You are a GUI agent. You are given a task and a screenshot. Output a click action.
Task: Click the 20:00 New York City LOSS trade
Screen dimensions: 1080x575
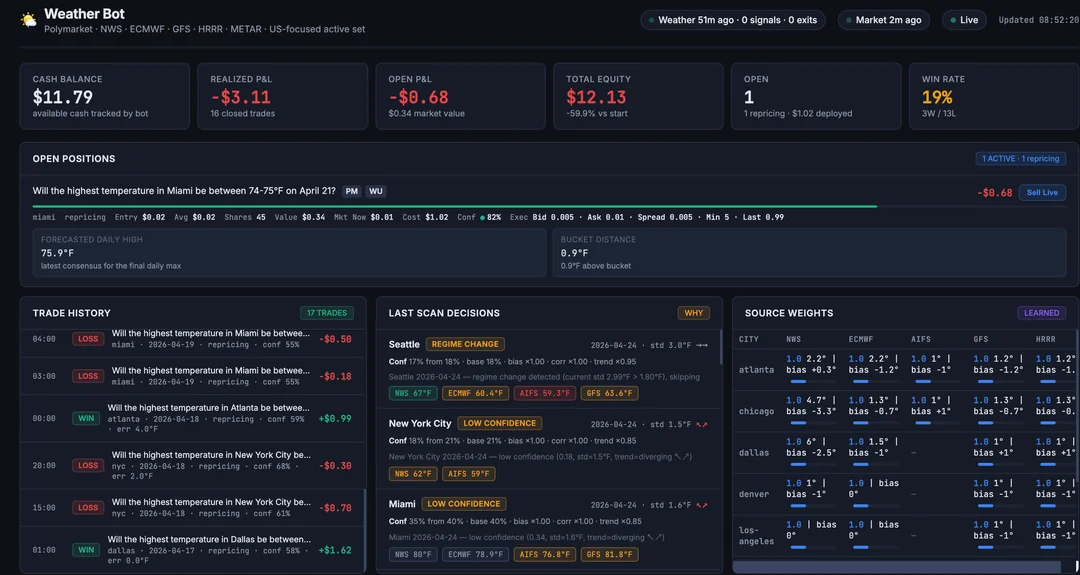point(192,466)
